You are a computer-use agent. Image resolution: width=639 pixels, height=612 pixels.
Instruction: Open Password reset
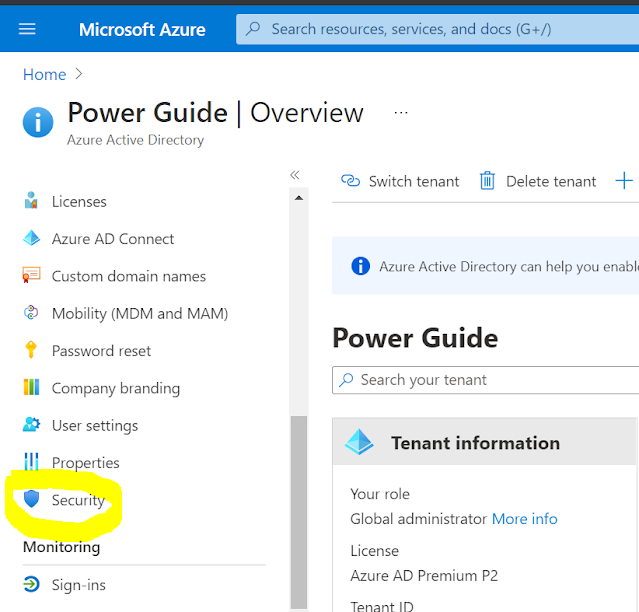[x=101, y=351]
